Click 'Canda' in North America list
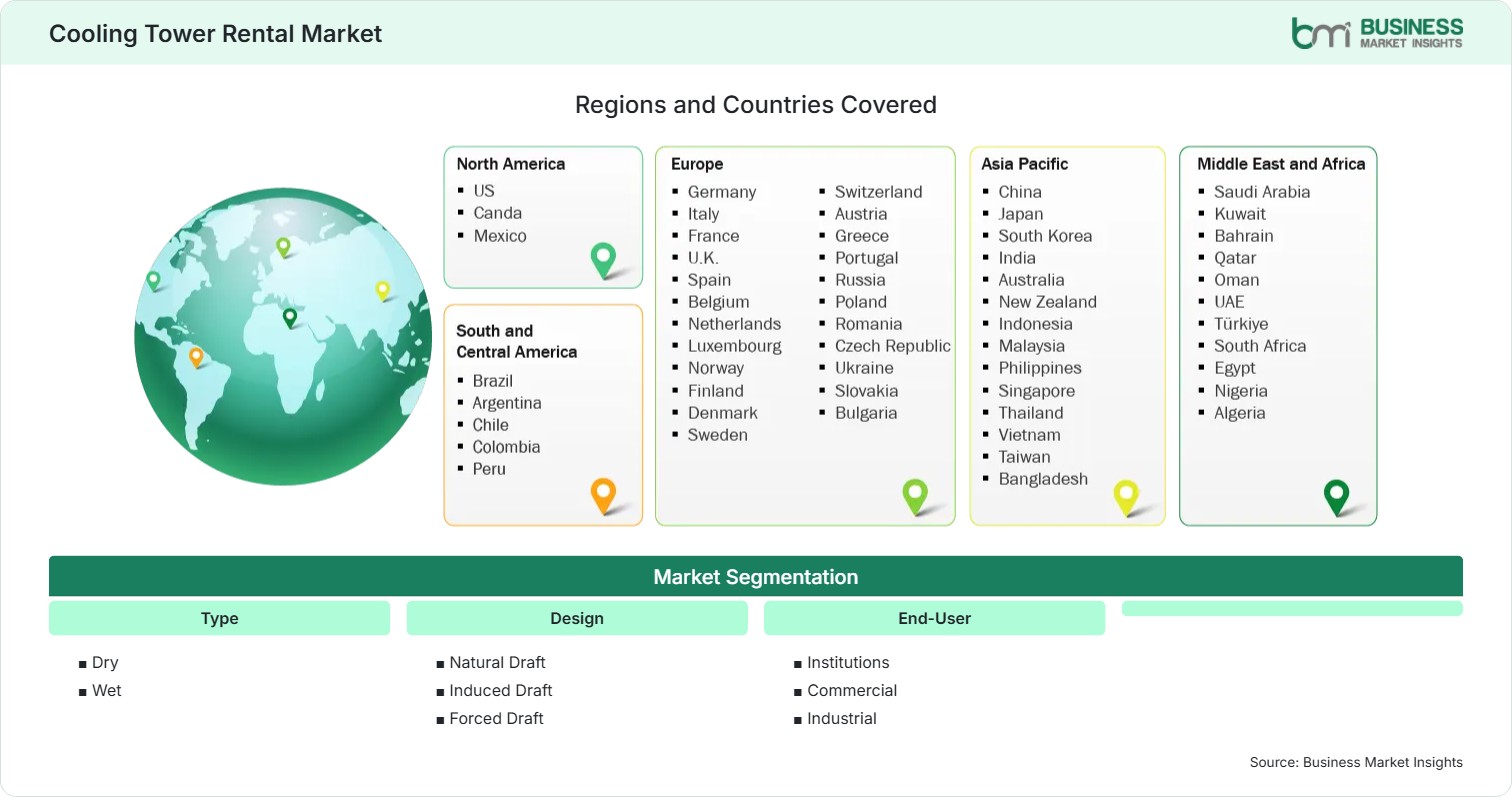1512x797 pixels. 498,212
